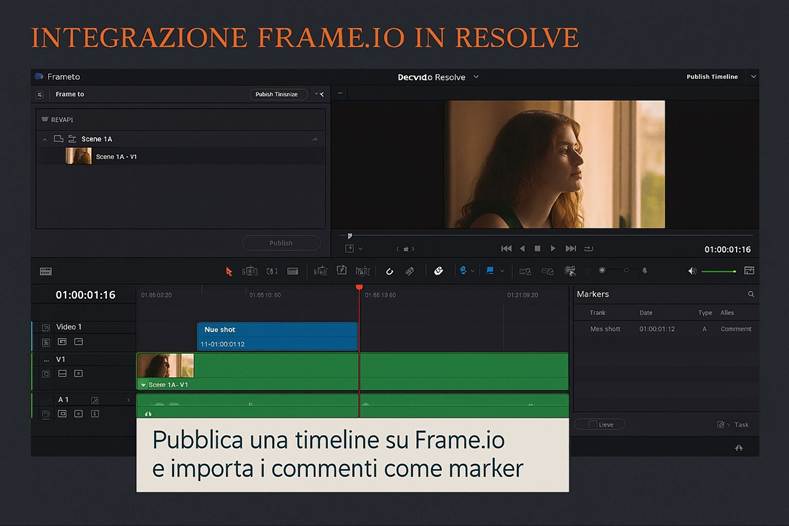
Task: Click the red timeline playhead handle
Action: coord(359,287)
